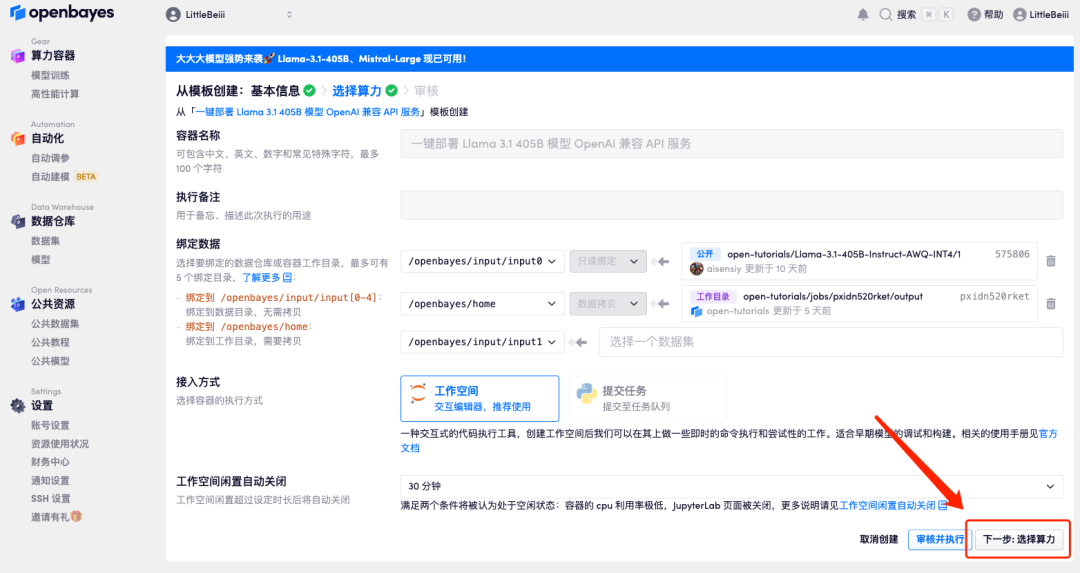Open 公共教程 in sidebar
The width and height of the screenshot is (1080, 573).
pos(50,342)
